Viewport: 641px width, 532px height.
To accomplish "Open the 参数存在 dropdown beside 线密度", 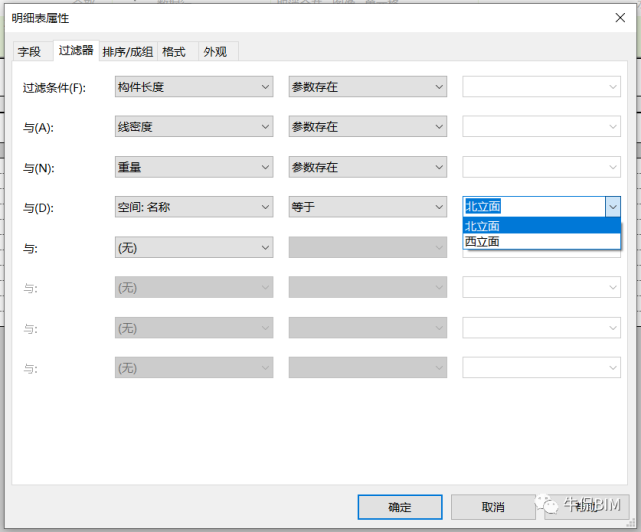I will pos(367,127).
